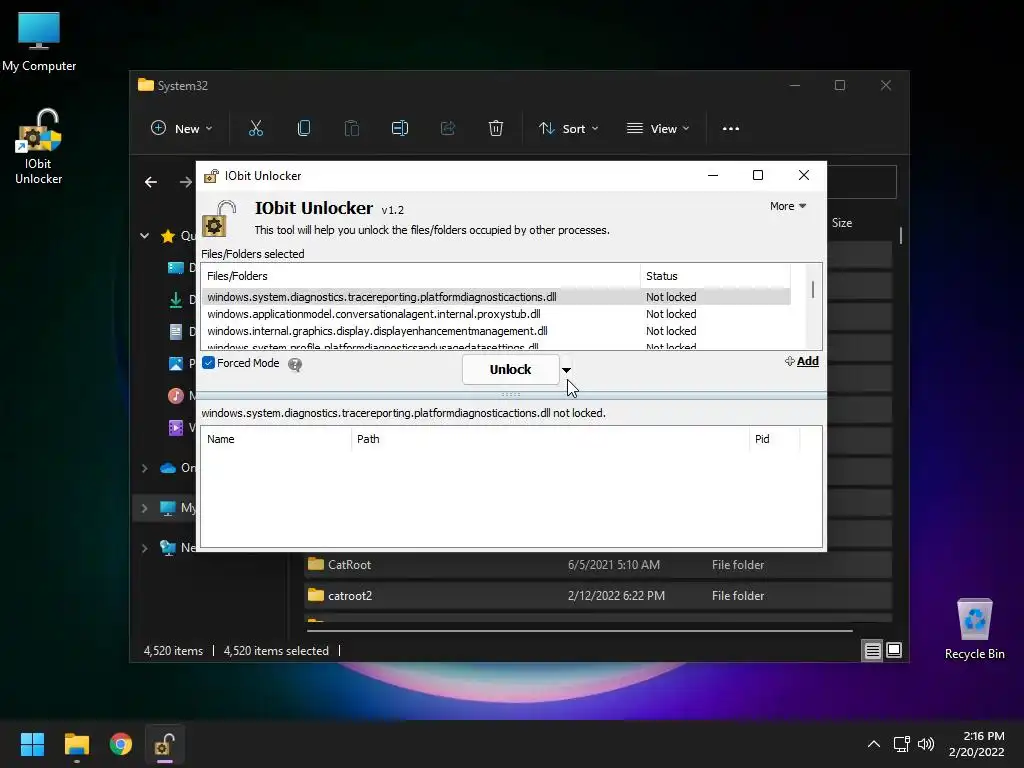Open the Unlock button dropdown arrow
Viewport: 1024px width, 768px height.
[566, 370]
